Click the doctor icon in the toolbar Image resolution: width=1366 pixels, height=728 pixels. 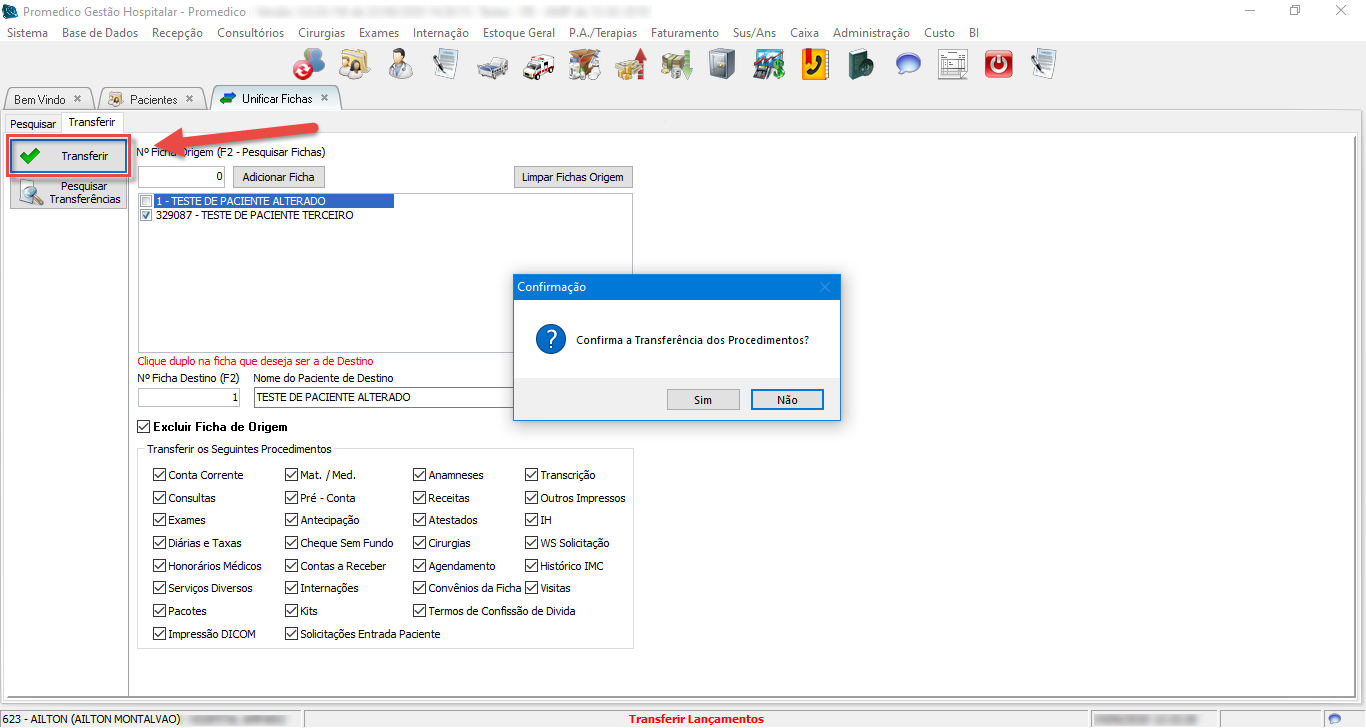(400, 65)
